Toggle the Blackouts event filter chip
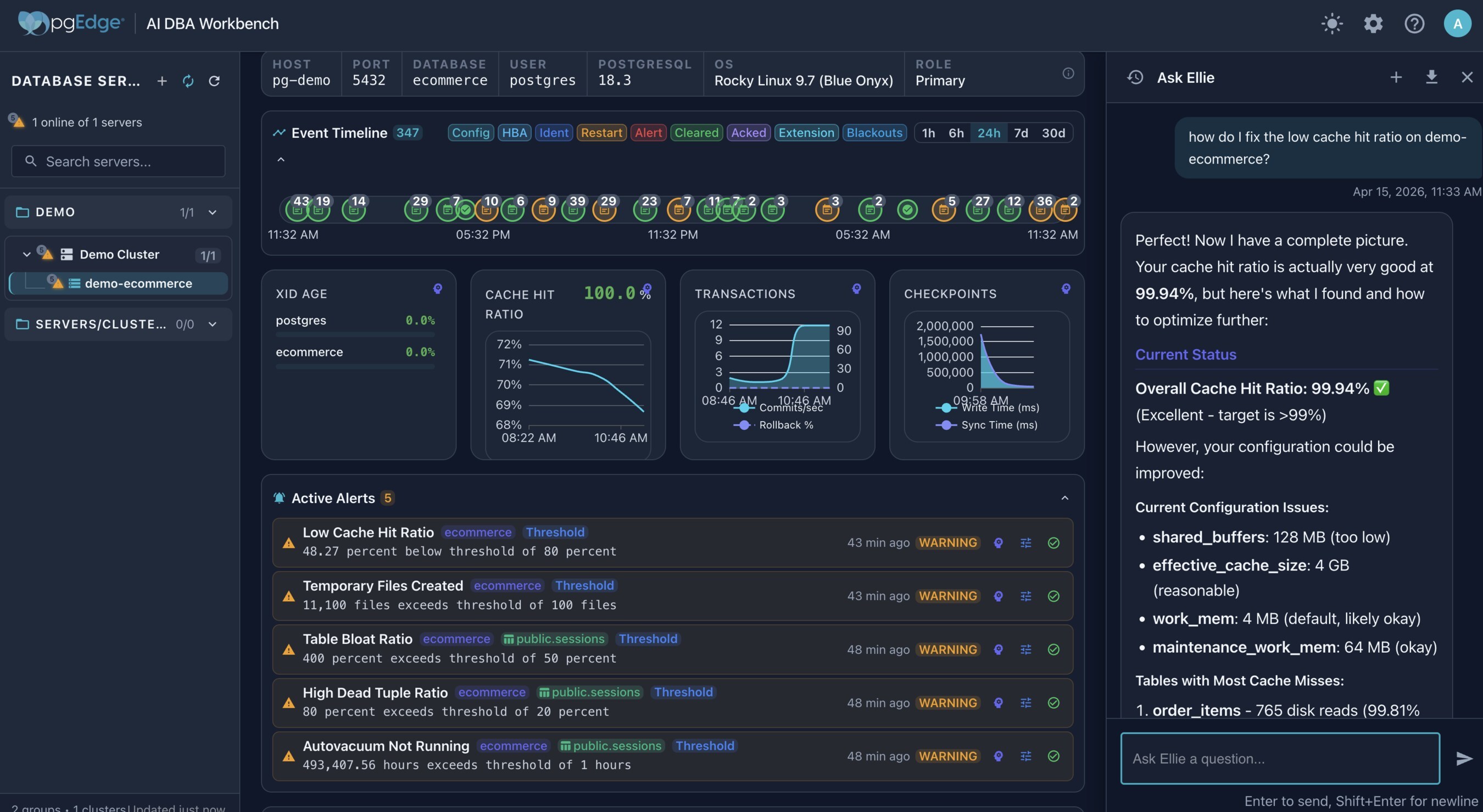The height and width of the screenshot is (812, 1483). (874, 133)
